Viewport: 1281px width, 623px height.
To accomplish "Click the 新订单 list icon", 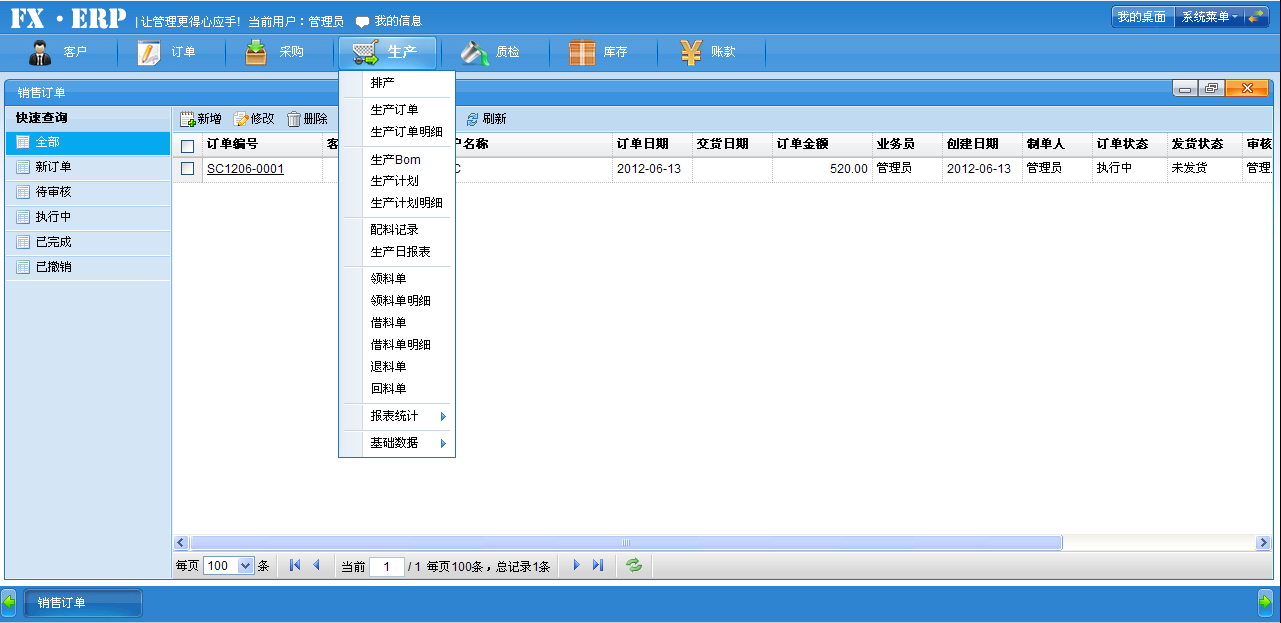I will click(23, 167).
